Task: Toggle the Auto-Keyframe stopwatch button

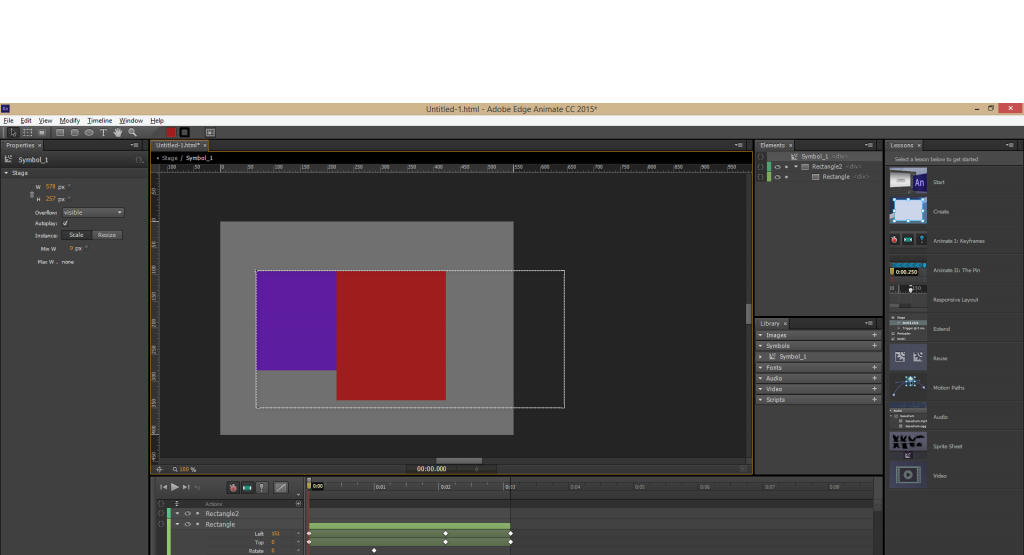Action: (x=232, y=487)
